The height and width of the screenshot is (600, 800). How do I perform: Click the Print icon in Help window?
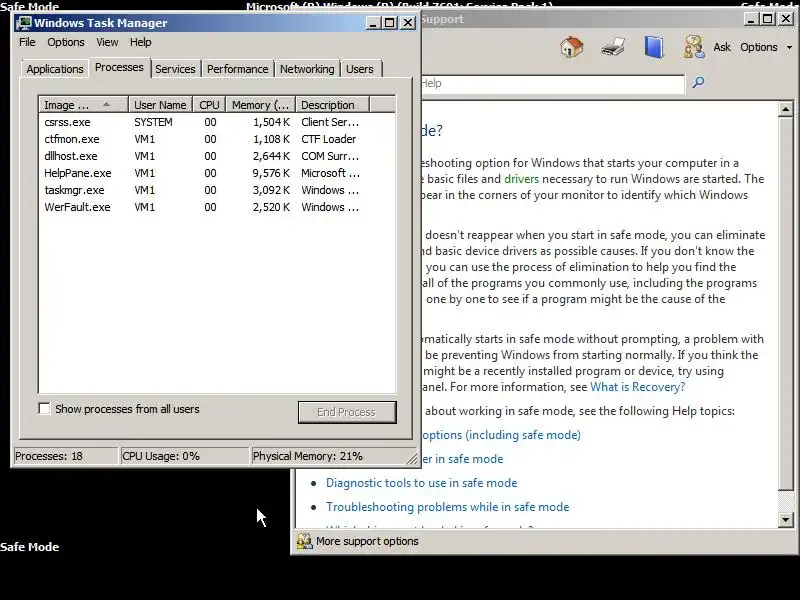coord(613,47)
